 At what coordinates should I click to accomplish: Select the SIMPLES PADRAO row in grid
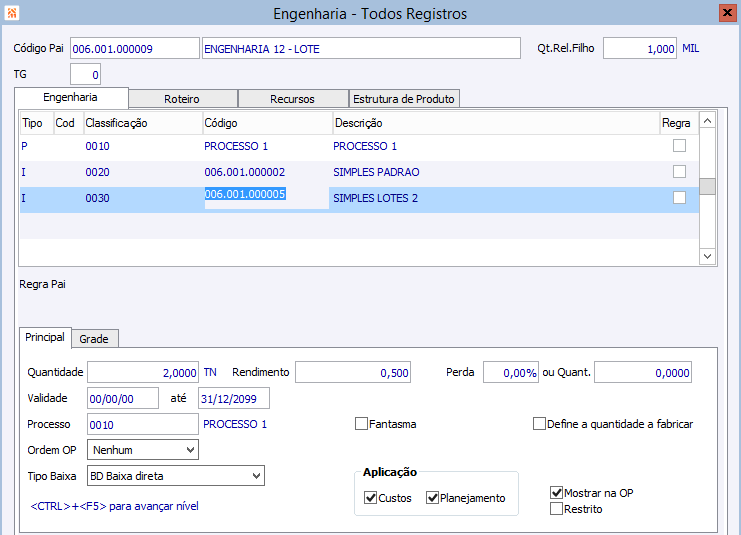[x=375, y=172]
